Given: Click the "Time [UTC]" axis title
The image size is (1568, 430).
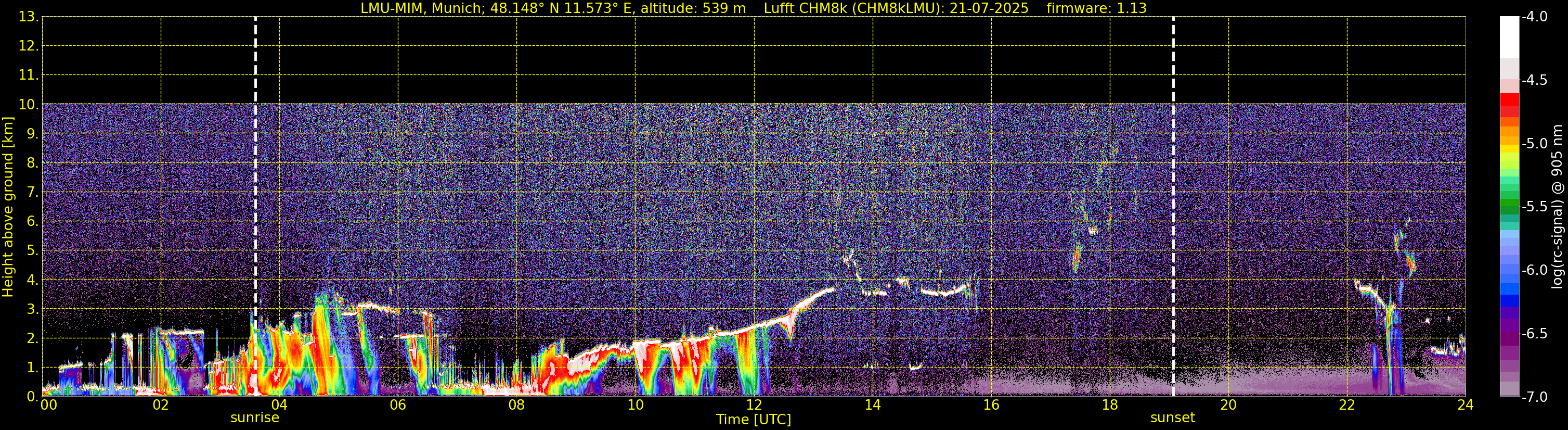Looking at the screenshot, I should [x=754, y=420].
